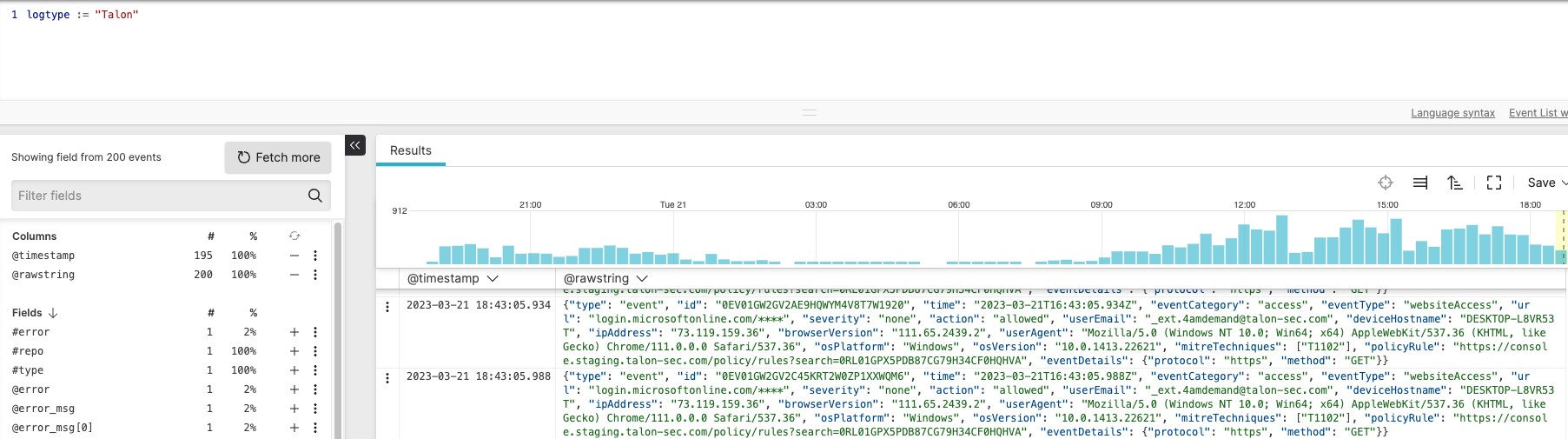Click the crosshair focus icon above the histogram

click(x=1386, y=183)
